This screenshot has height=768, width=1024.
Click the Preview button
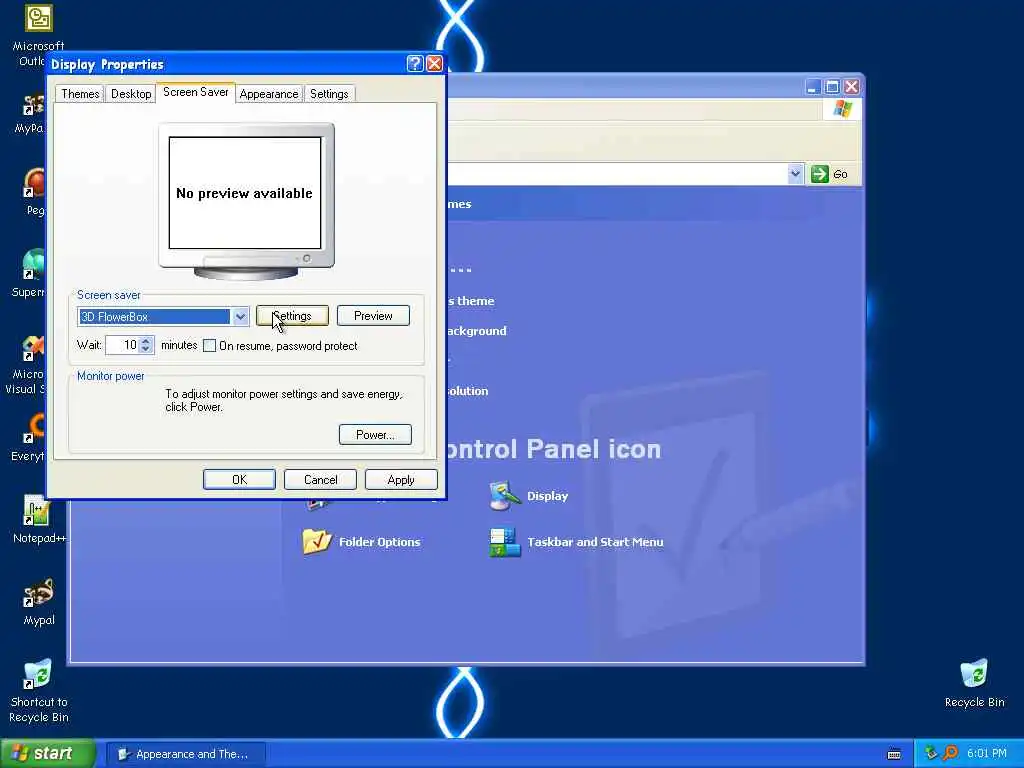[373, 316]
